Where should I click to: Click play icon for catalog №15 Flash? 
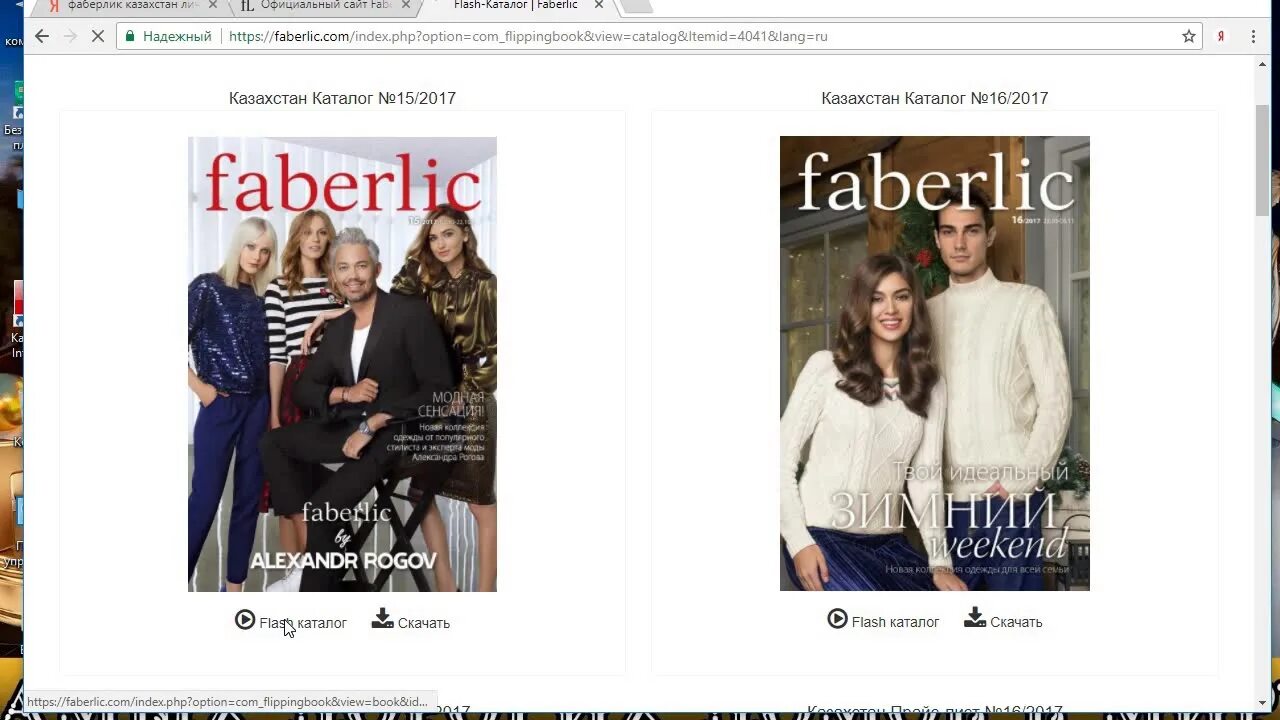click(x=245, y=620)
